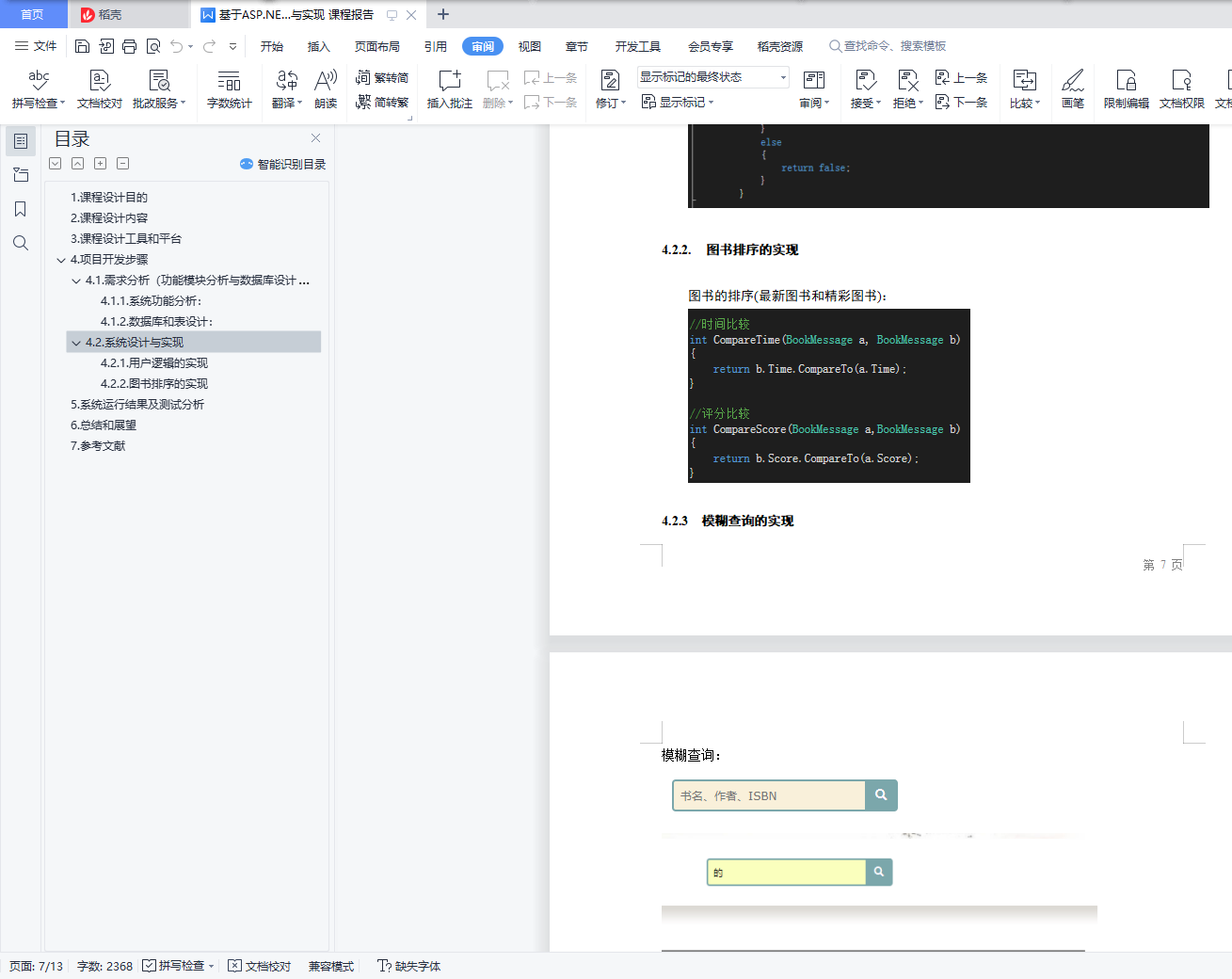Jump to 5.系统运行结果及测试分析 in the outline
This screenshot has height=979, width=1232.
137,405
